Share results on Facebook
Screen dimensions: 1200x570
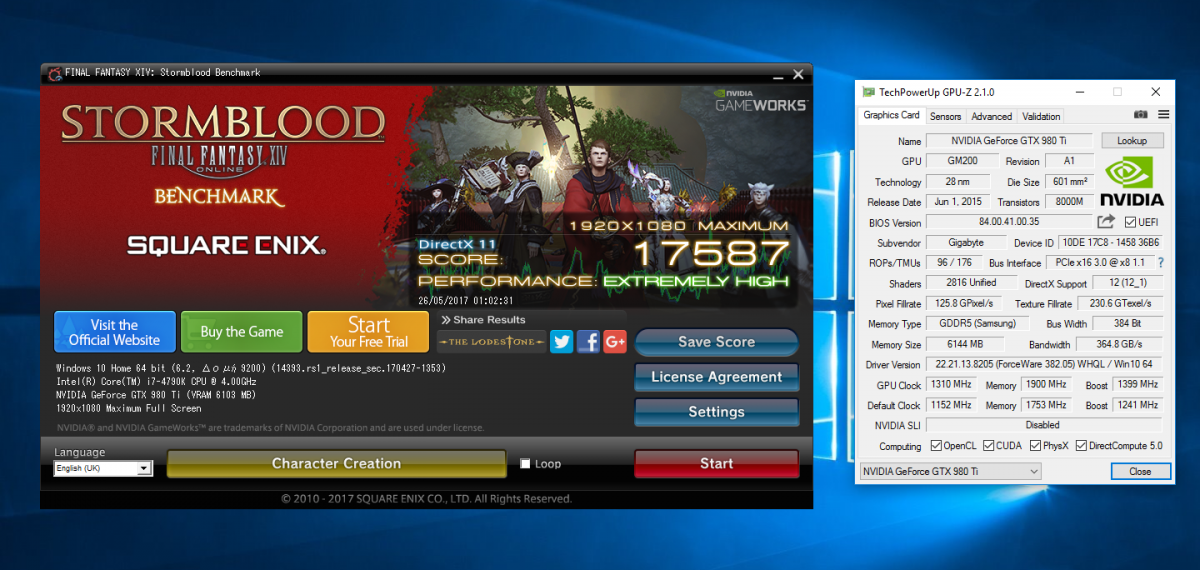click(x=588, y=342)
